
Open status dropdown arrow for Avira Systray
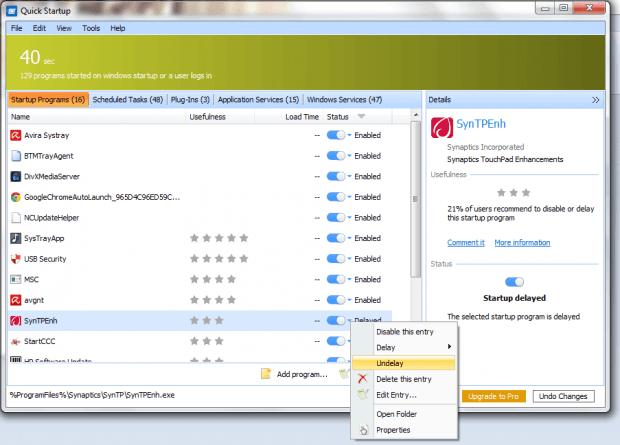click(x=350, y=135)
